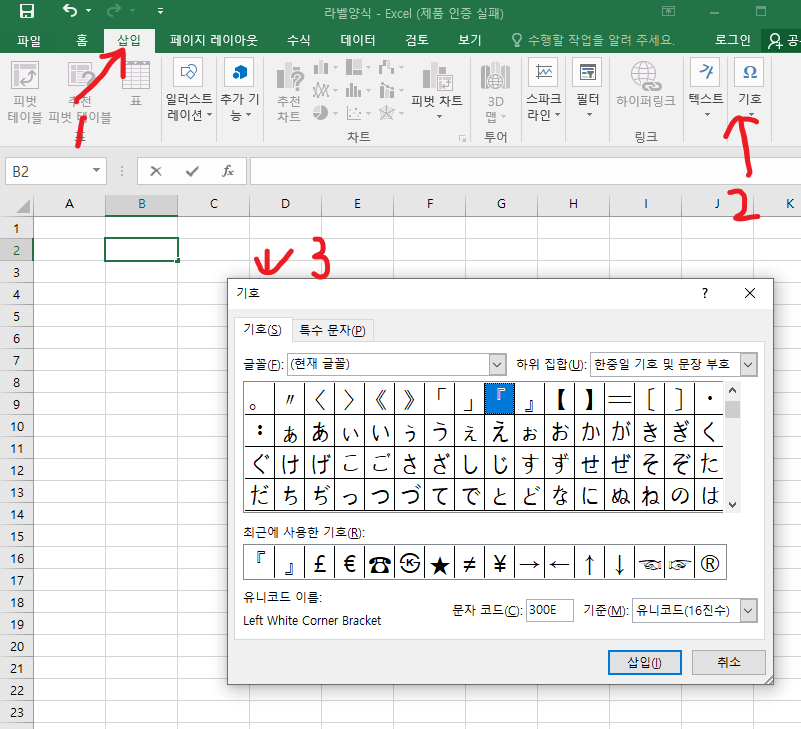Open the 파일 tab
Image resolution: width=801 pixels, height=729 pixels.
click(x=29, y=40)
